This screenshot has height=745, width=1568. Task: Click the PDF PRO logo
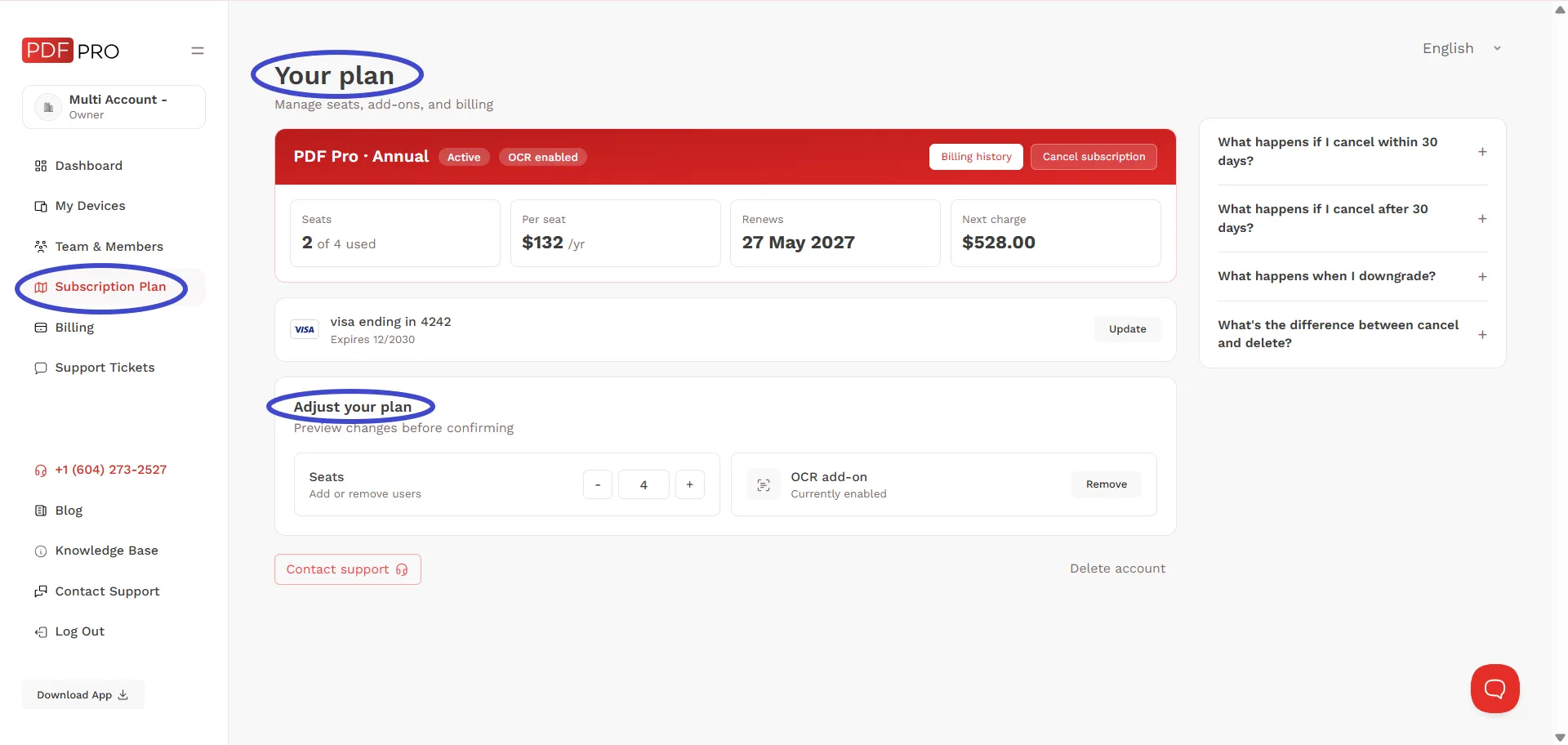[x=70, y=51]
